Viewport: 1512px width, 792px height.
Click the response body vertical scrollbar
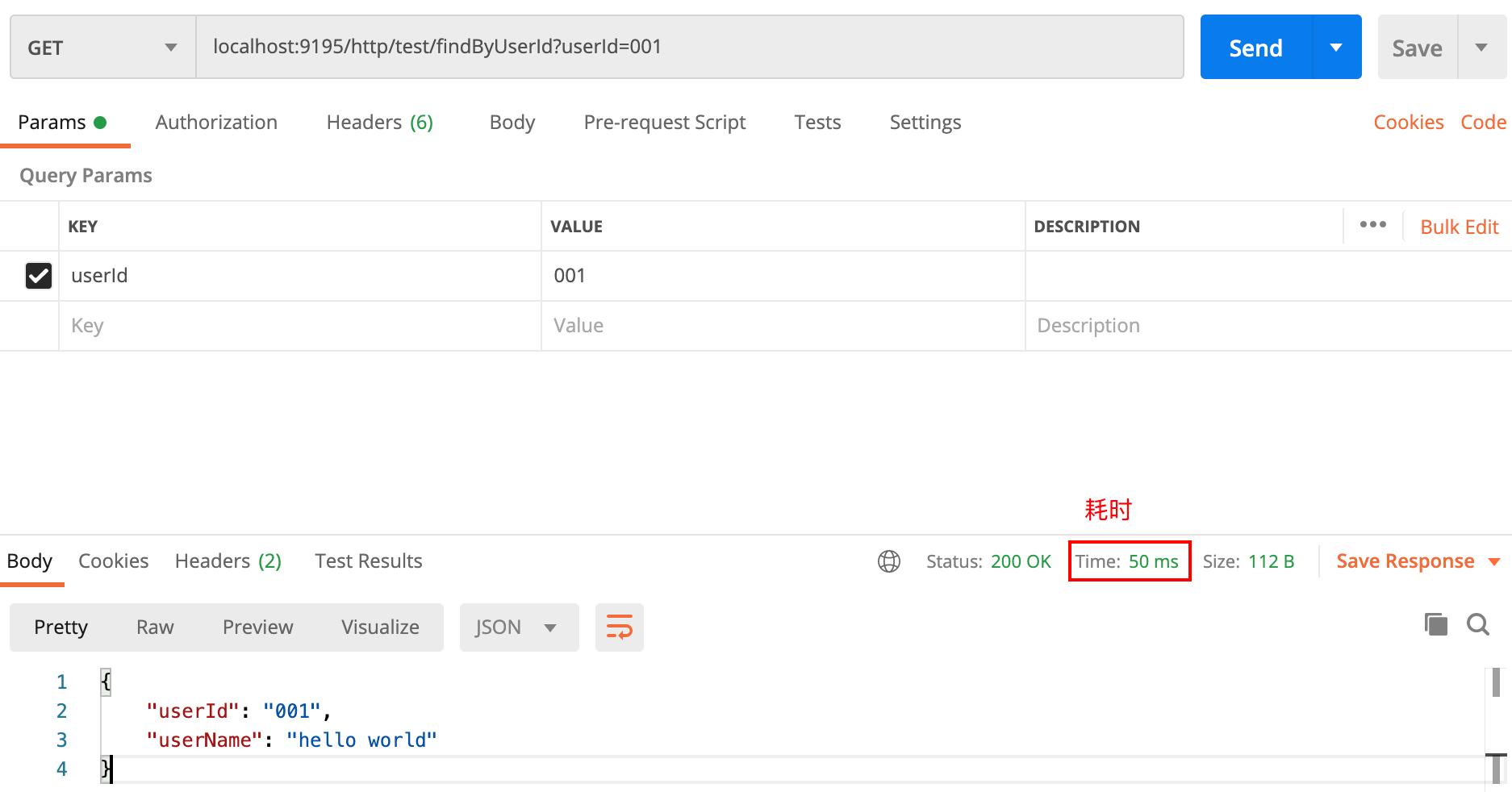click(1496, 726)
